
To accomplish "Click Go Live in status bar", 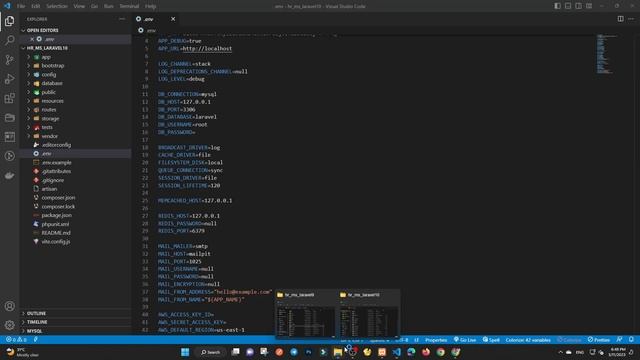I will [464, 340].
